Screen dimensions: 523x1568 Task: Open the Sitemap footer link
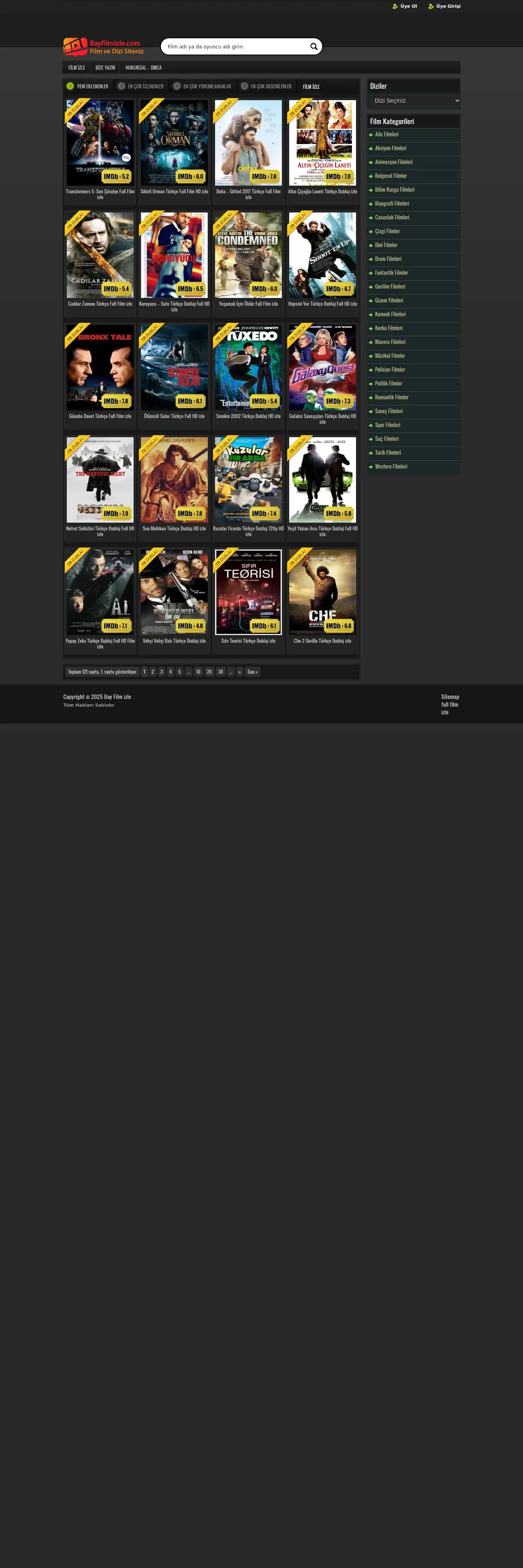(450, 697)
